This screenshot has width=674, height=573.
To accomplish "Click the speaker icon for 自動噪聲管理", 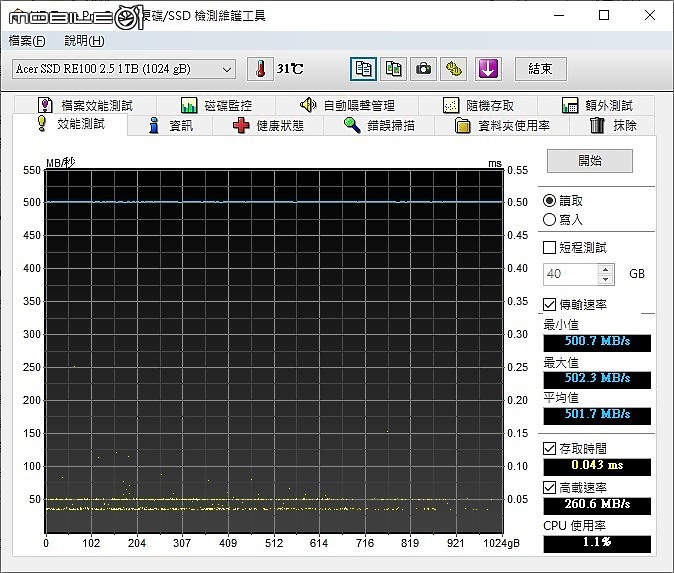I will 308,104.
